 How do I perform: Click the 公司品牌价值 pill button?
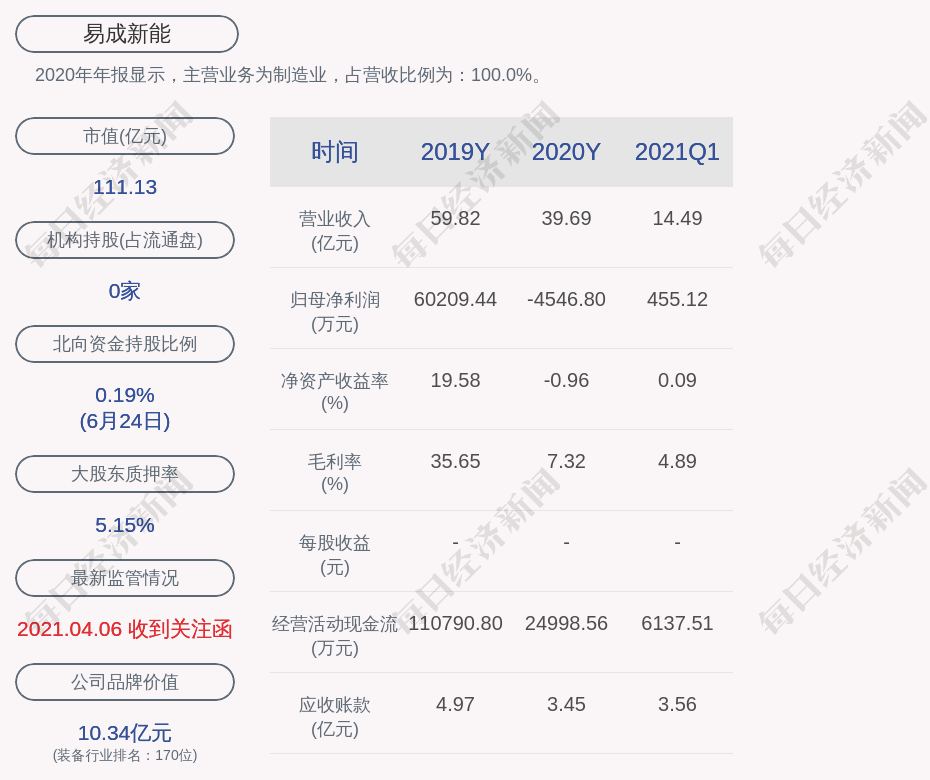(x=125, y=682)
